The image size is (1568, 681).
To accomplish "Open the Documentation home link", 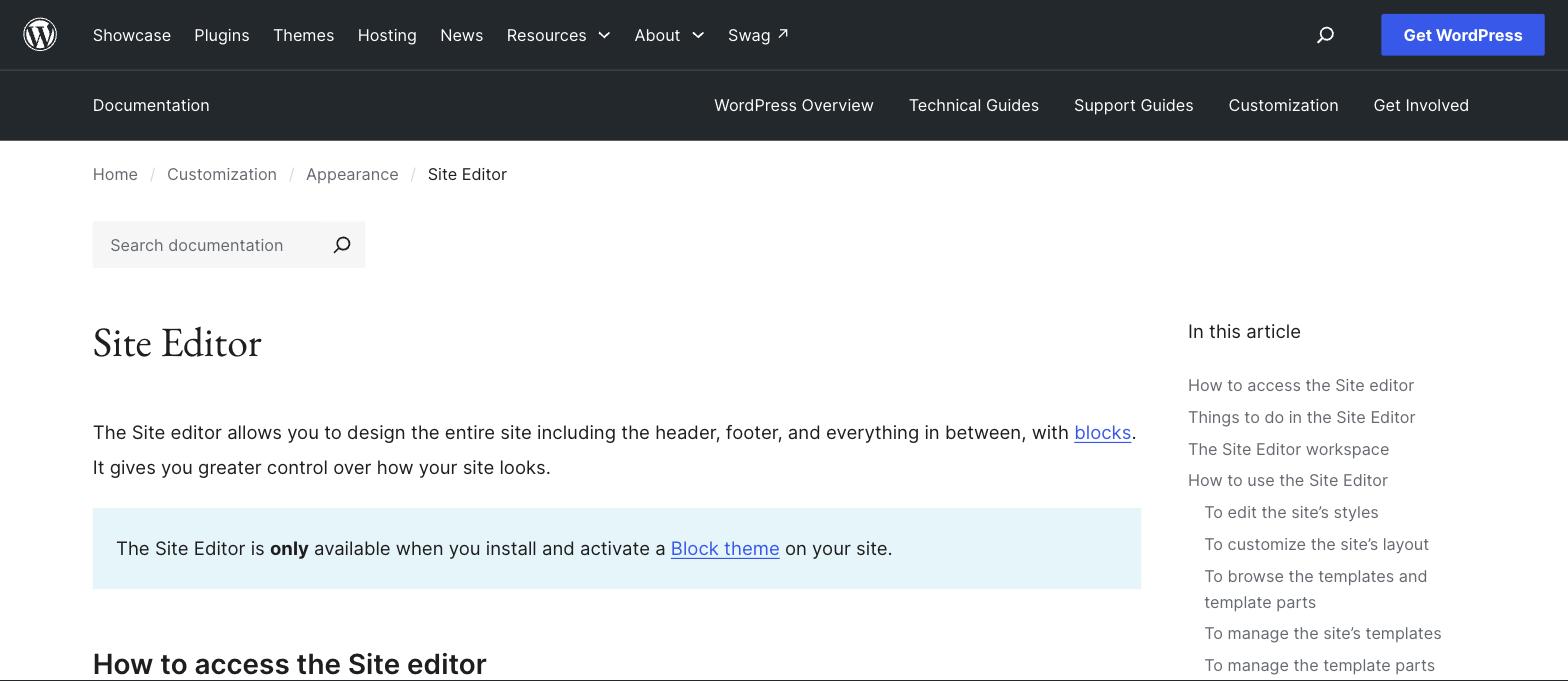I will pos(151,105).
